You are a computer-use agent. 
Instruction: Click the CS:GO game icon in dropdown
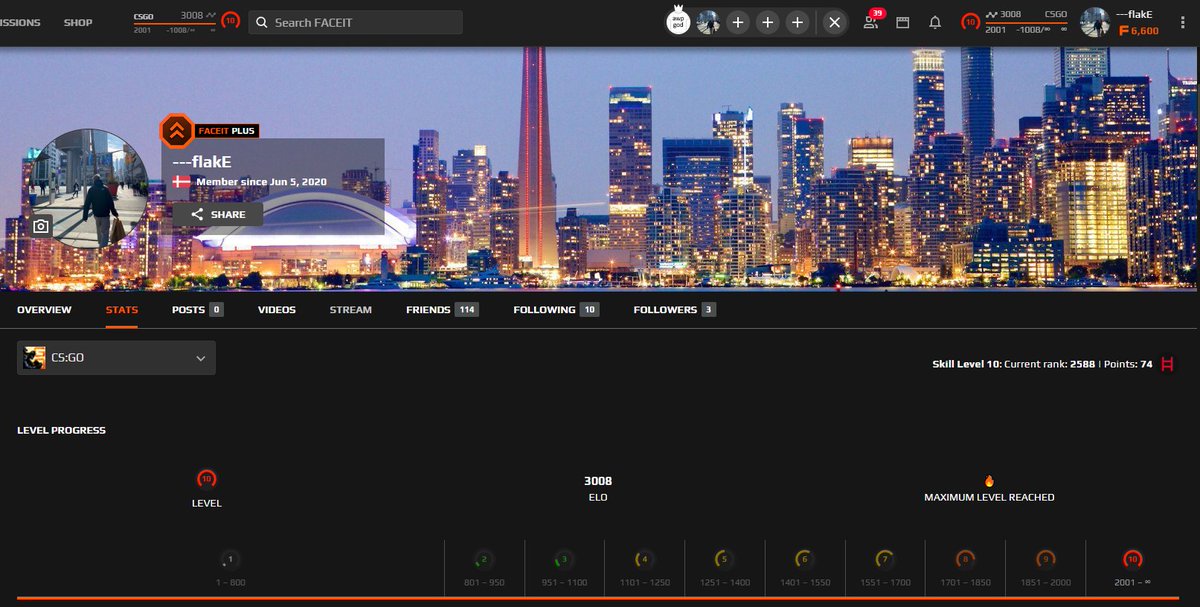35,358
